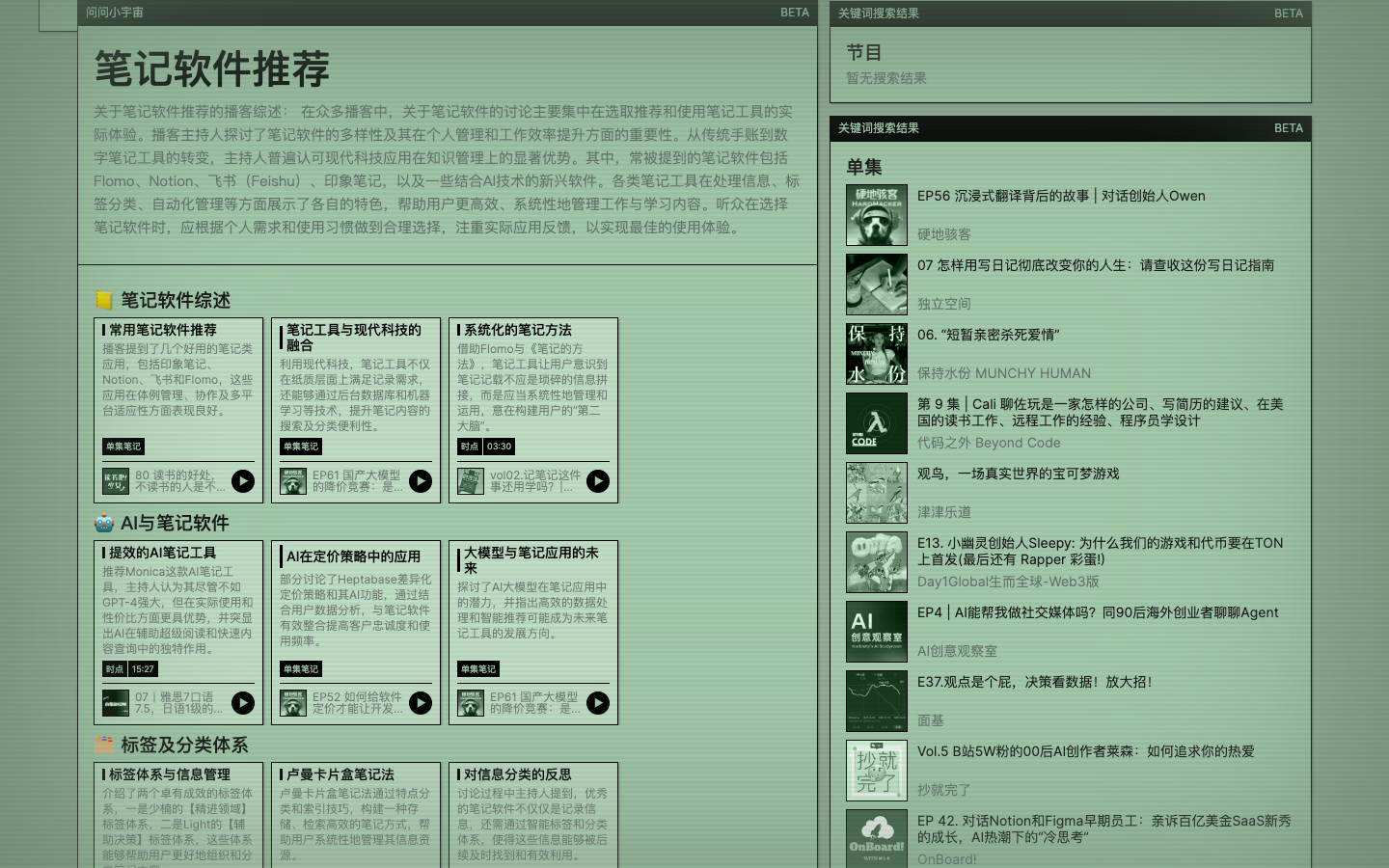This screenshot has width=1389, height=868.
Task: Open card titled AI在定价策略中的应用
Action: click(356, 633)
